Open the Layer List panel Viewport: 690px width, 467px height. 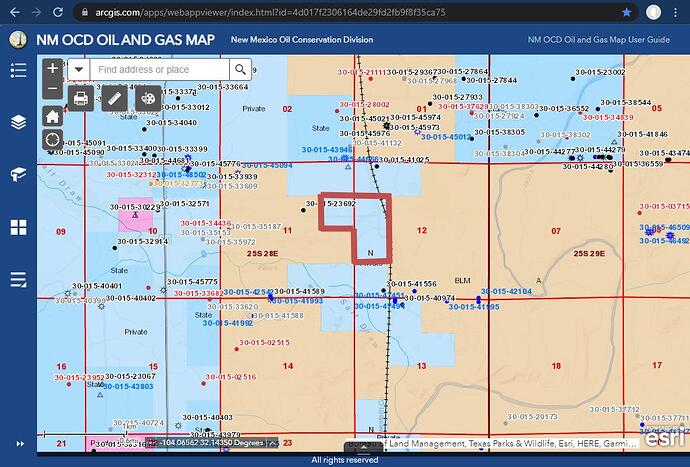pyautogui.click(x=18, y=122)
